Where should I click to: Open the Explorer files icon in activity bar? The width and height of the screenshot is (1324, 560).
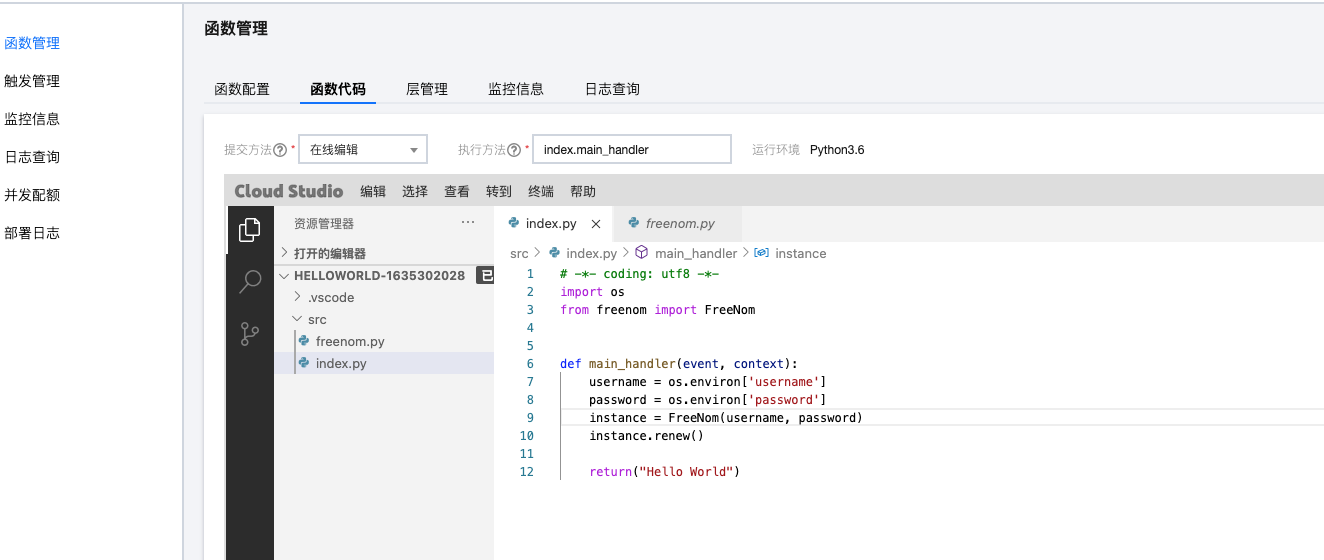pos(250,231)
